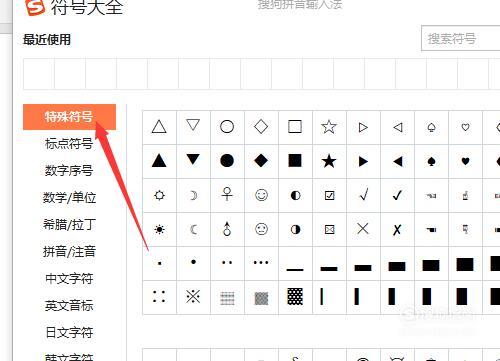Pick the solid black diamond symbol
This screenshot has height=361, width=500.
261,161
